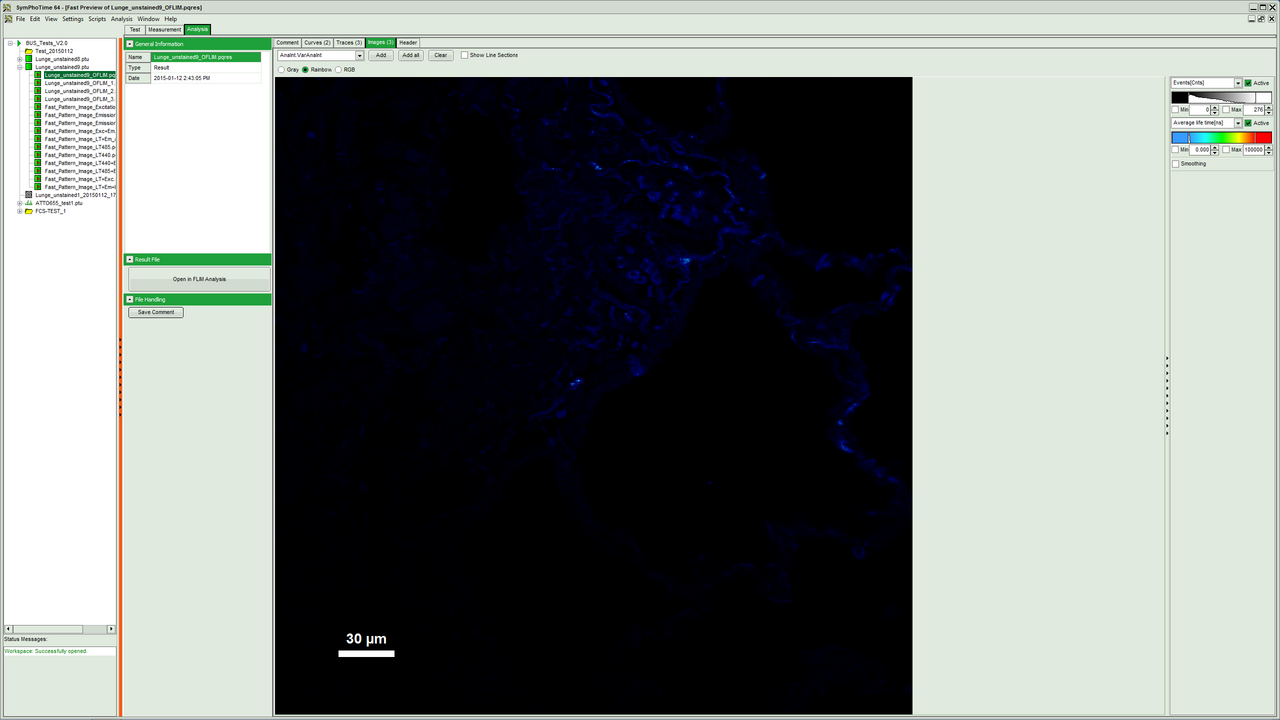
Task: Select the Gray color mode radio button
Action: [281, 70]
